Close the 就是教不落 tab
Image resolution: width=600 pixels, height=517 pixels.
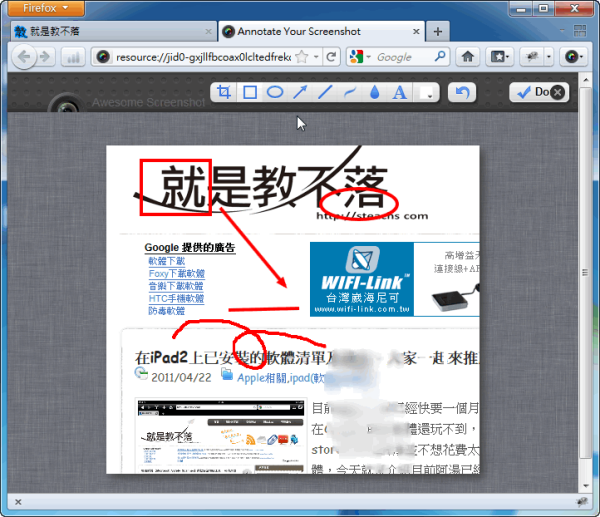209,31
